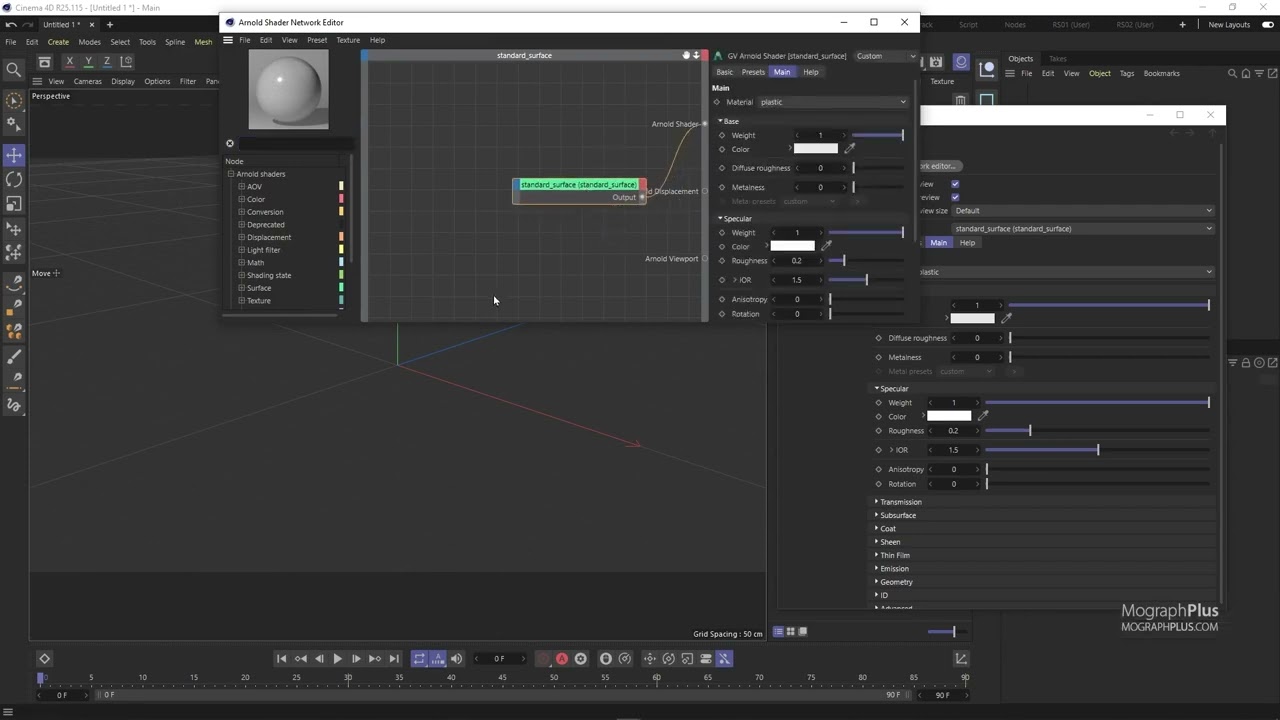Switch to Takes tab in Objects panel

click(x=1057, y=59)
